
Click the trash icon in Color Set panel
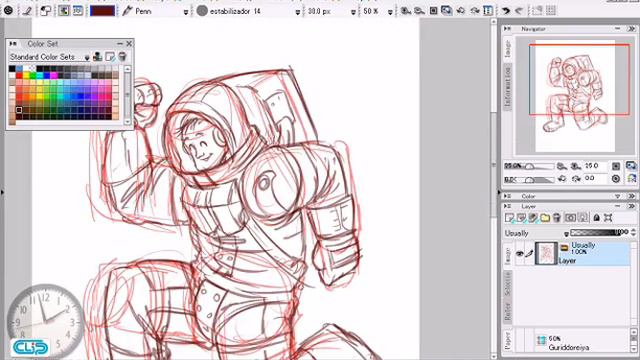(x=122, y=56)
